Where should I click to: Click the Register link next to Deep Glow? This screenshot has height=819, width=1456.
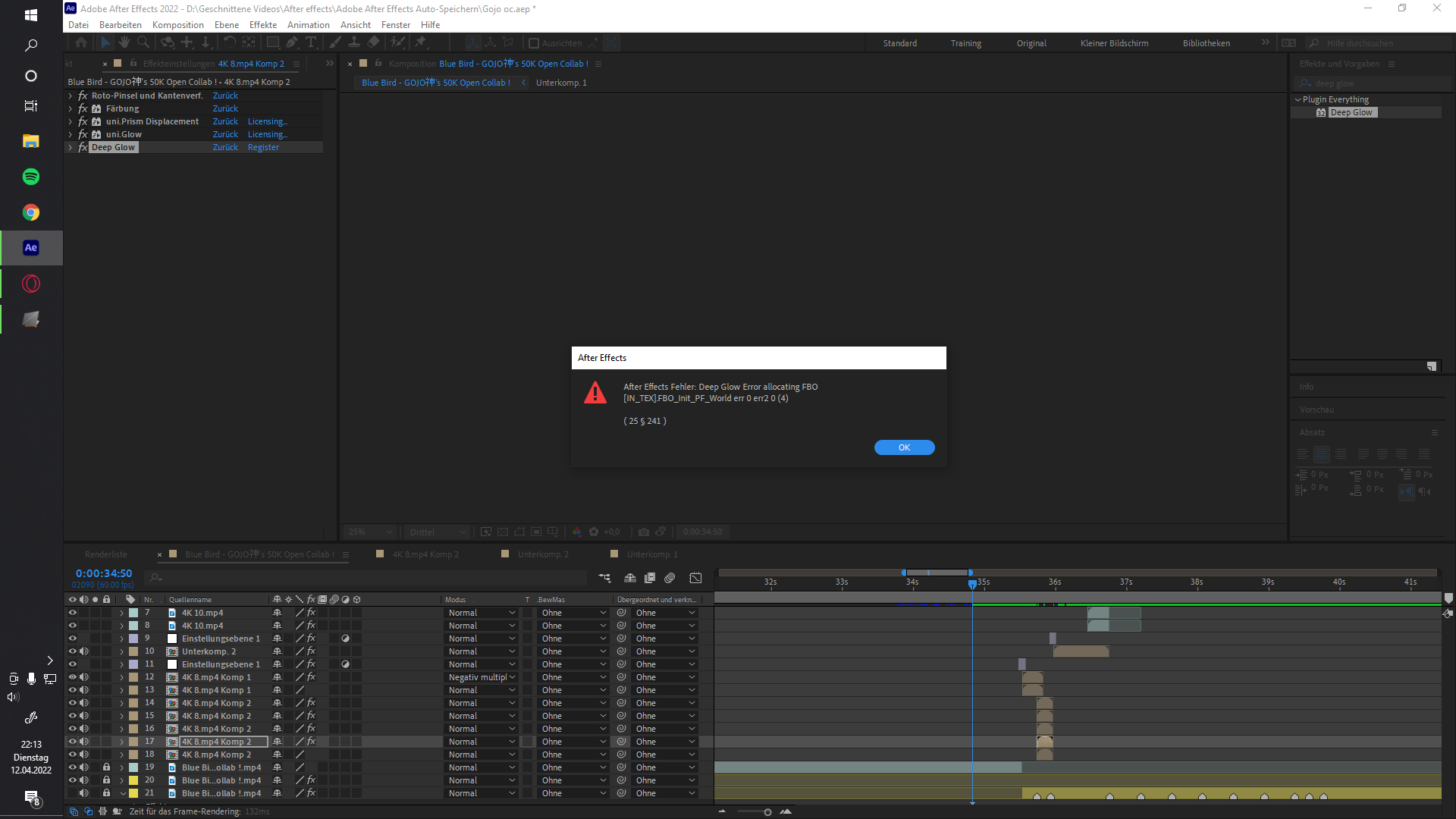[263, 146]
